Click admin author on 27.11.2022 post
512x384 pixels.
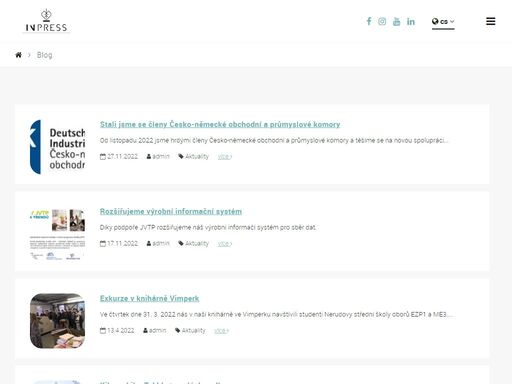coord(161,156)
